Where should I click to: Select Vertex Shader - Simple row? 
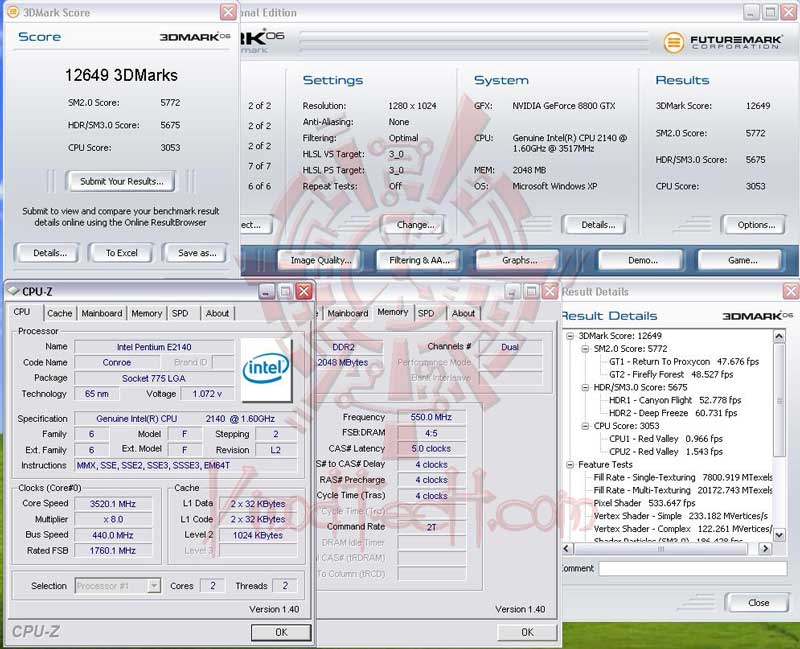coord(681,516)
